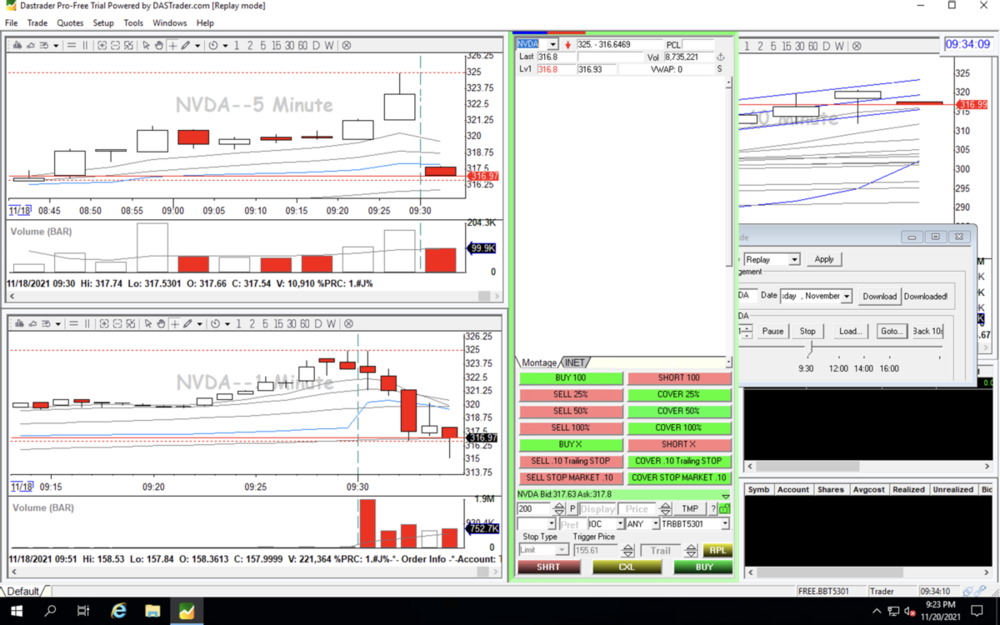
Task: Open the Trade menu
Action: tap(38, 22)
